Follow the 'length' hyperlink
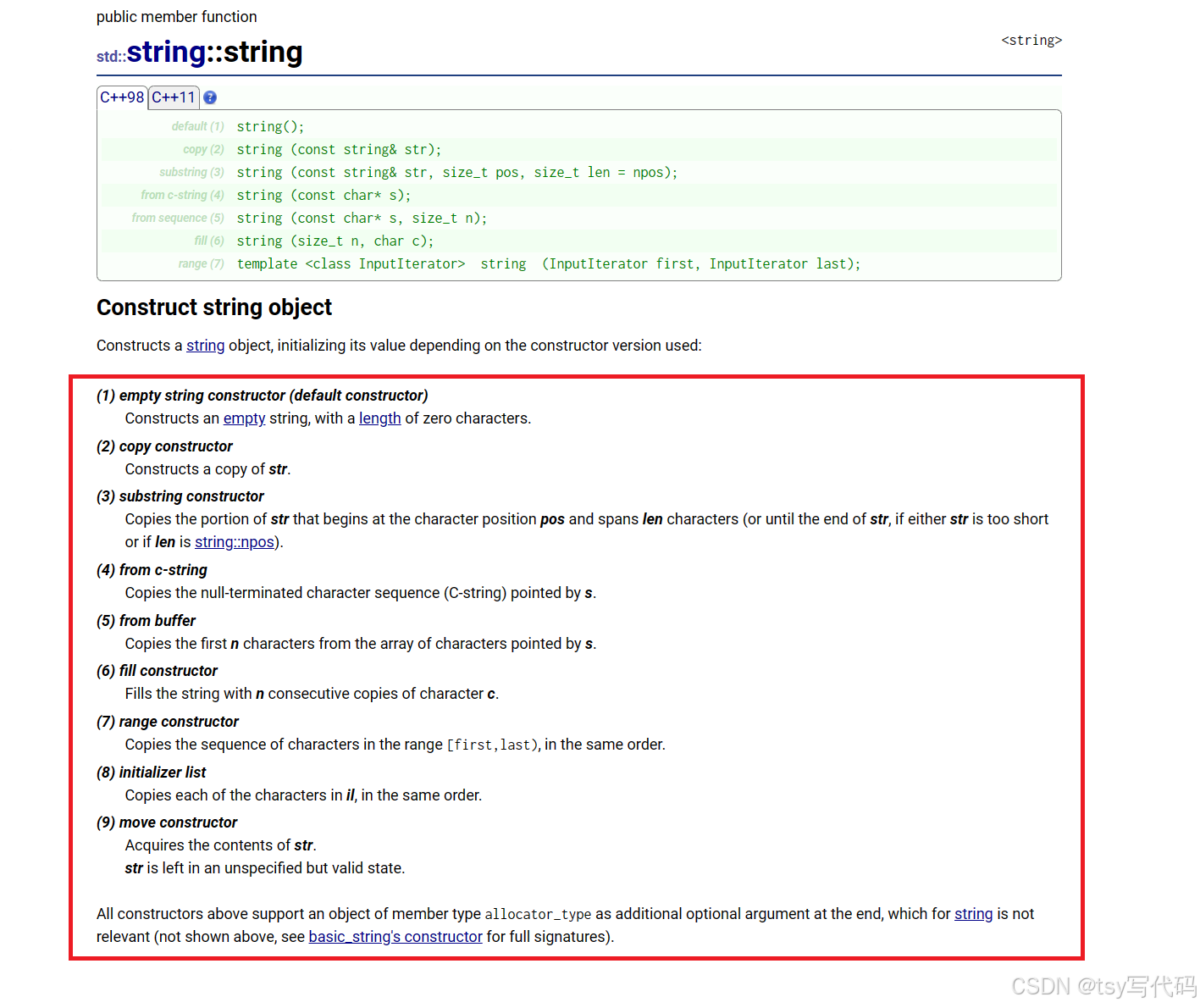Viewport: 1200px width, 1008px height. coord(380,418)
